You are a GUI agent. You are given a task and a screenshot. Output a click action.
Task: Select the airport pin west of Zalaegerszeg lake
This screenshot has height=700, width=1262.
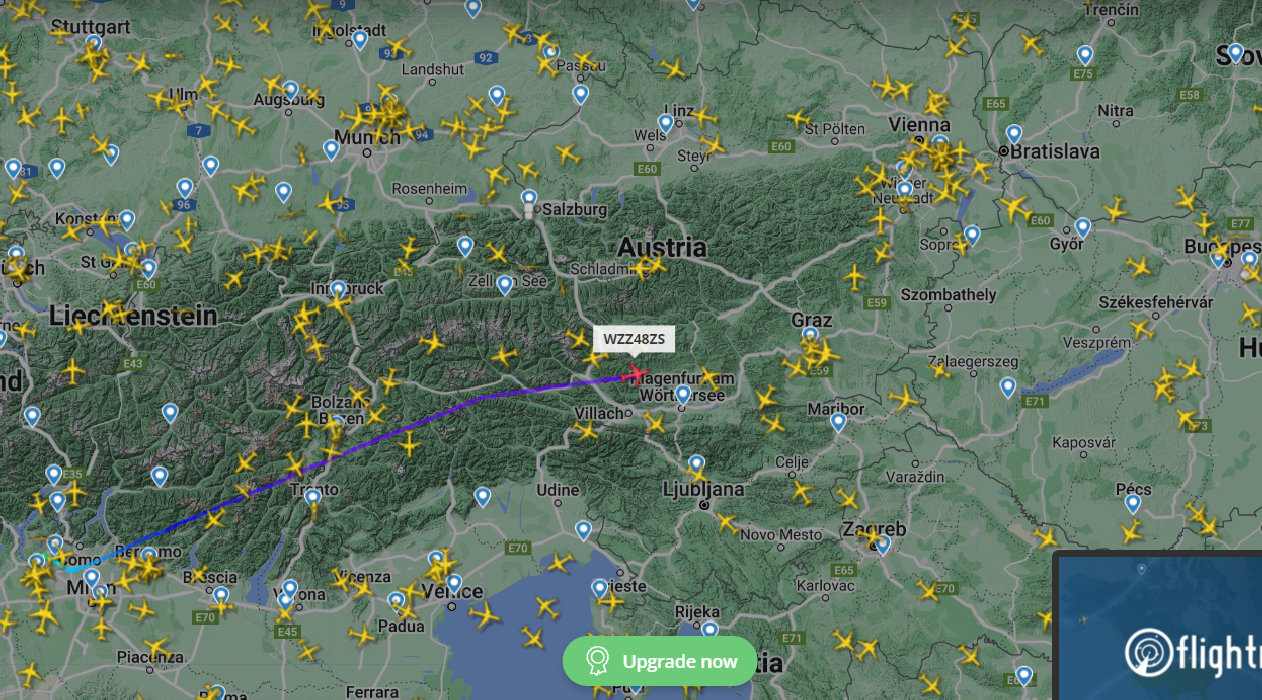click(x=1007, y=387)
